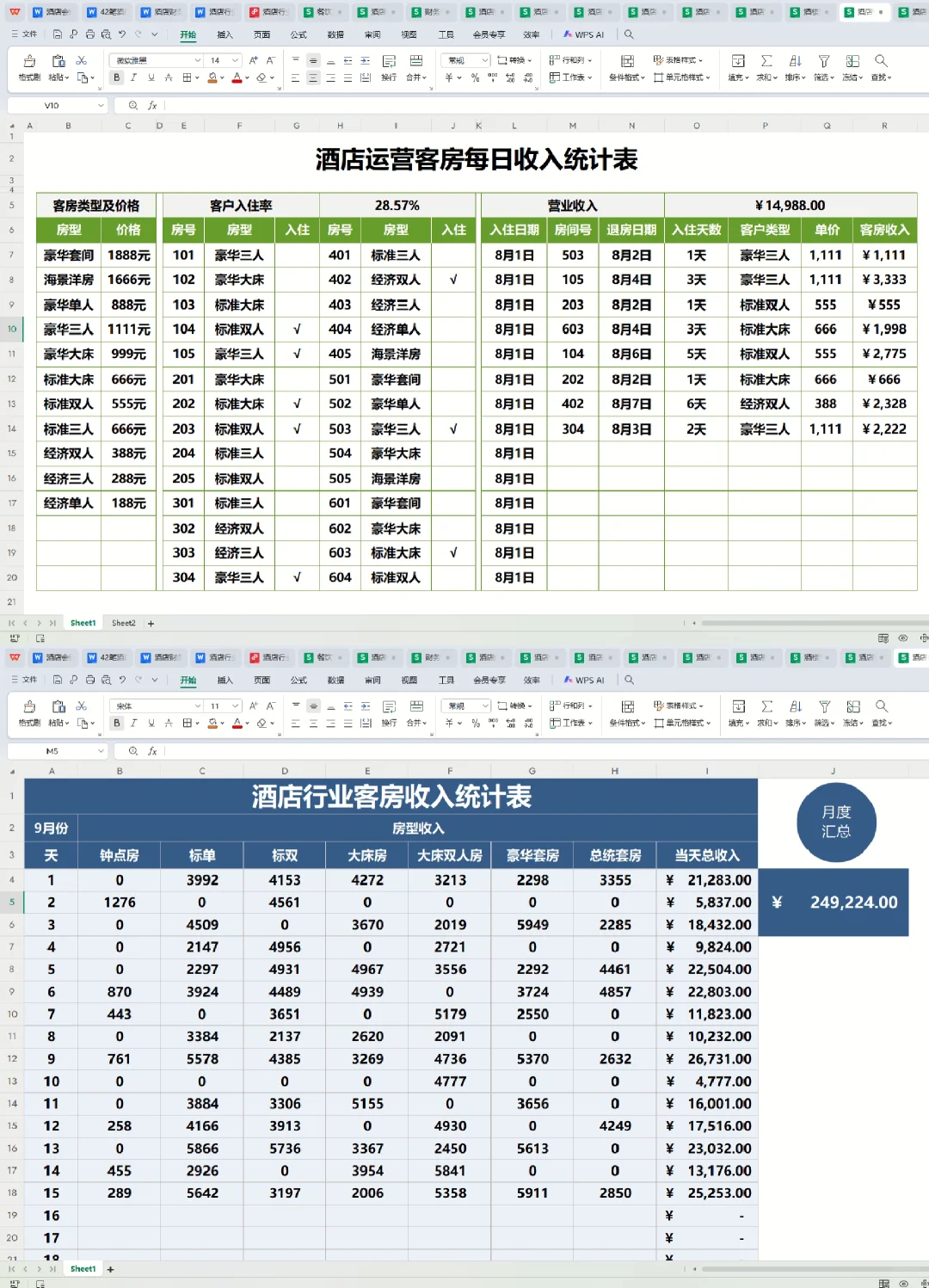This screenshot has height=1288, width=929.
Task: Toggle Italic in the 酒店运营 window
Action: 133,77
